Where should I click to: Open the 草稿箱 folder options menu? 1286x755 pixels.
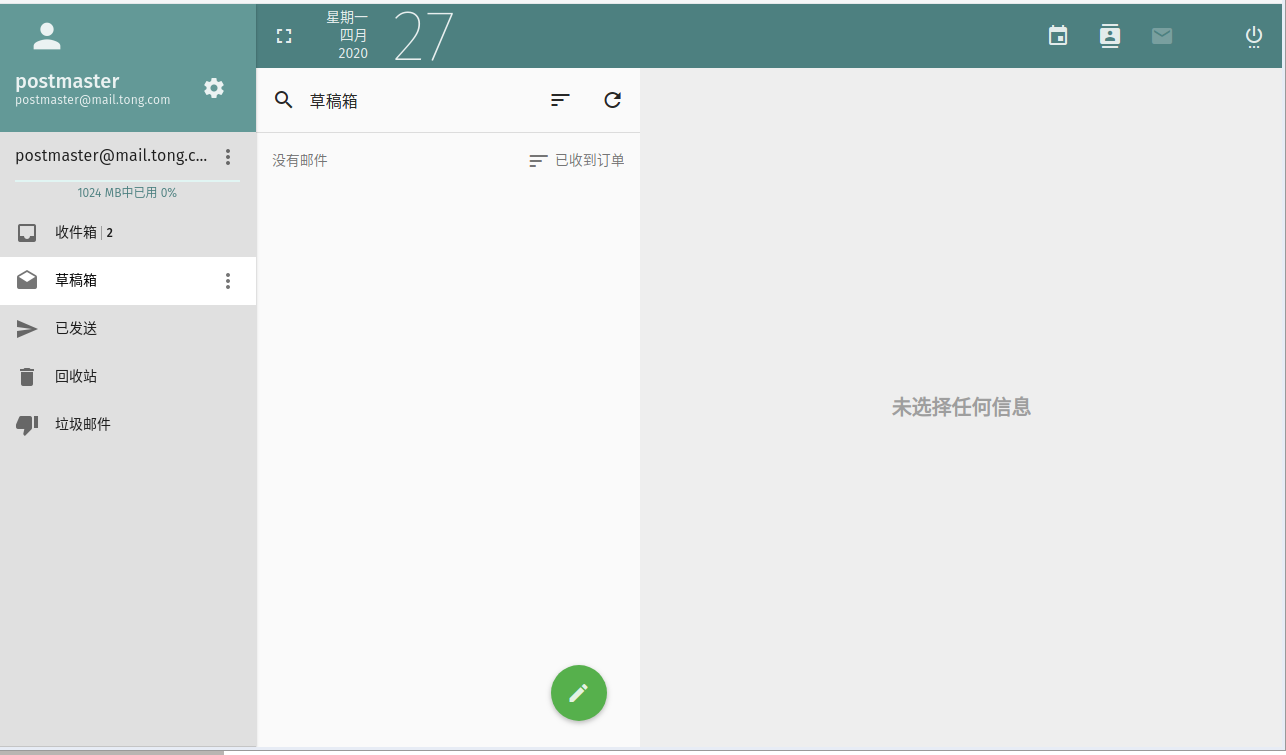click(x=228, y=281)
